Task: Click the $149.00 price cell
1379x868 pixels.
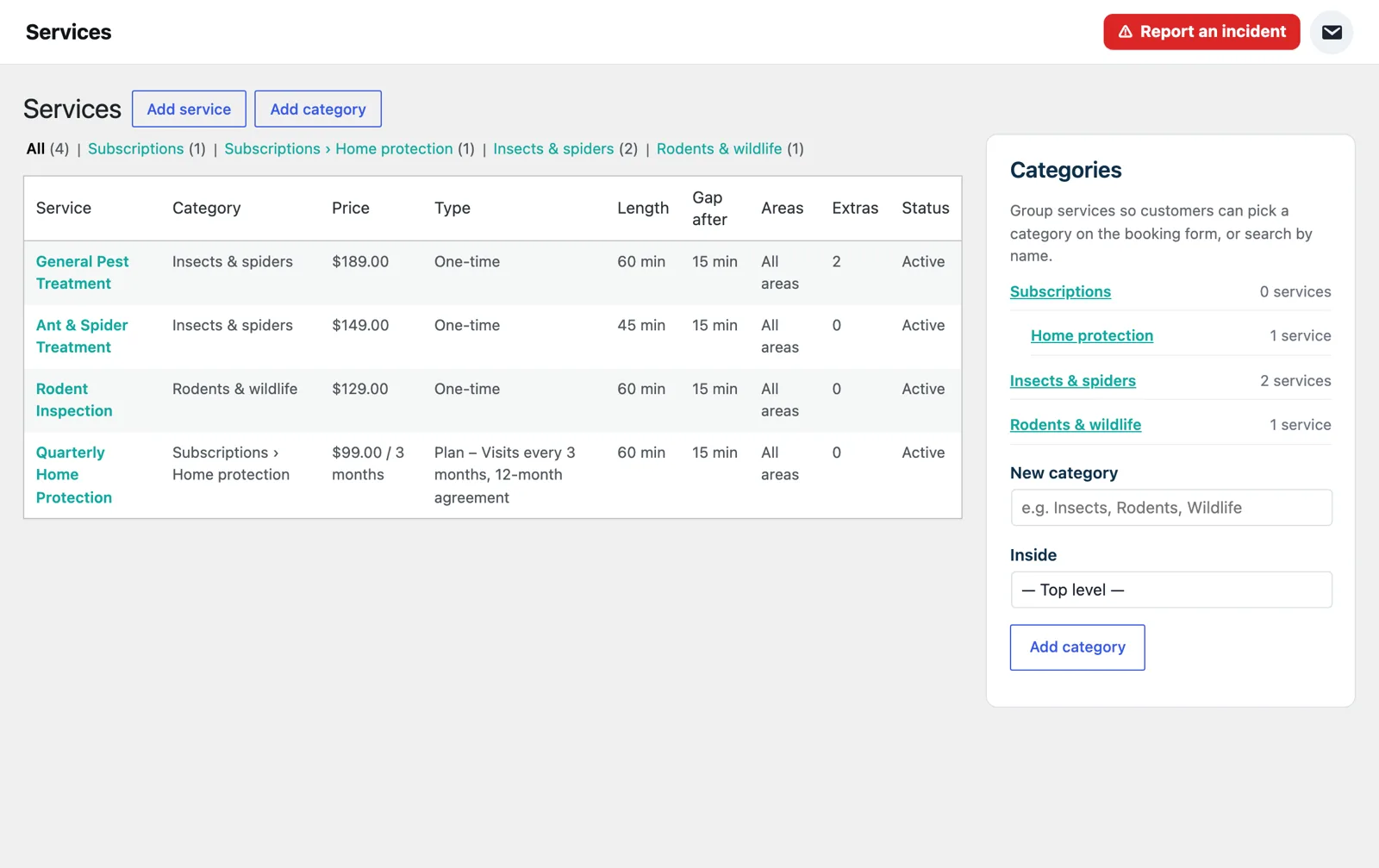Action: (360, 325)
